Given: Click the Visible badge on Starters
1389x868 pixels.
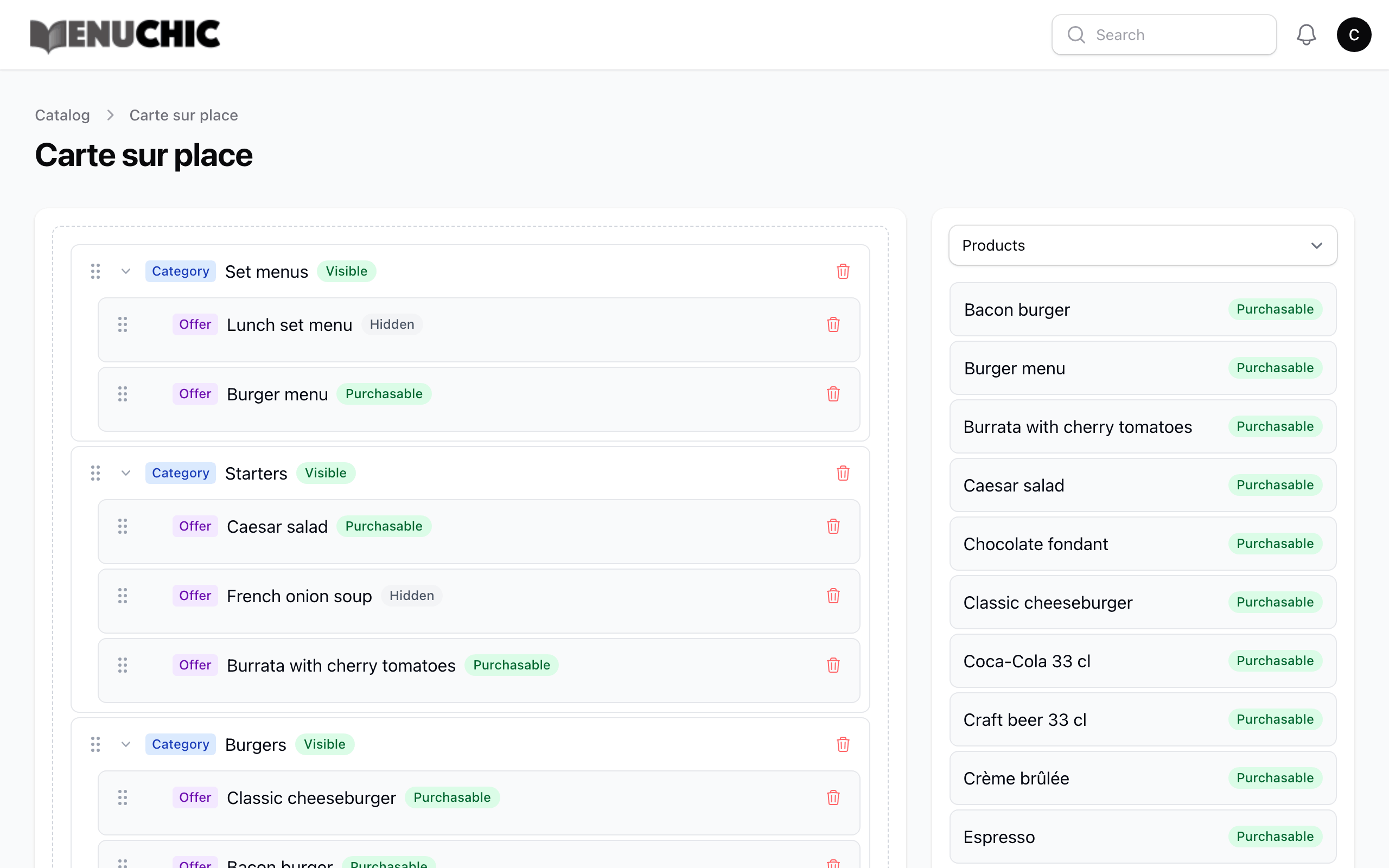Looking at the screenshot, I should pos(326,473).
